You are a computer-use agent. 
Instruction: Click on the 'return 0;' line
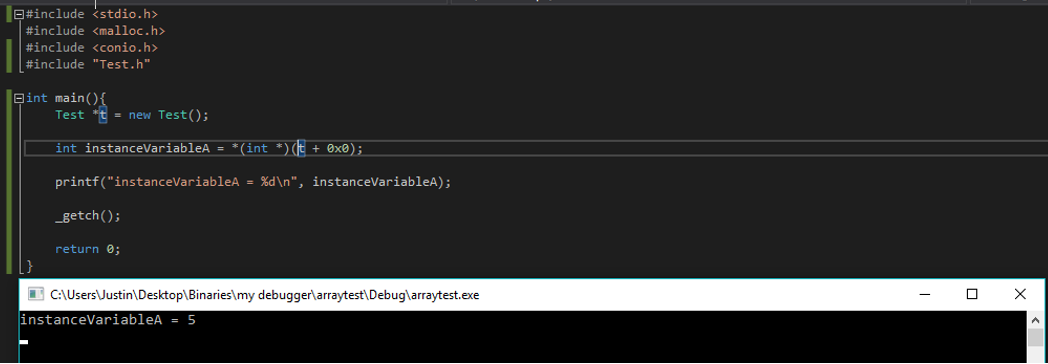tap(88, 249)
